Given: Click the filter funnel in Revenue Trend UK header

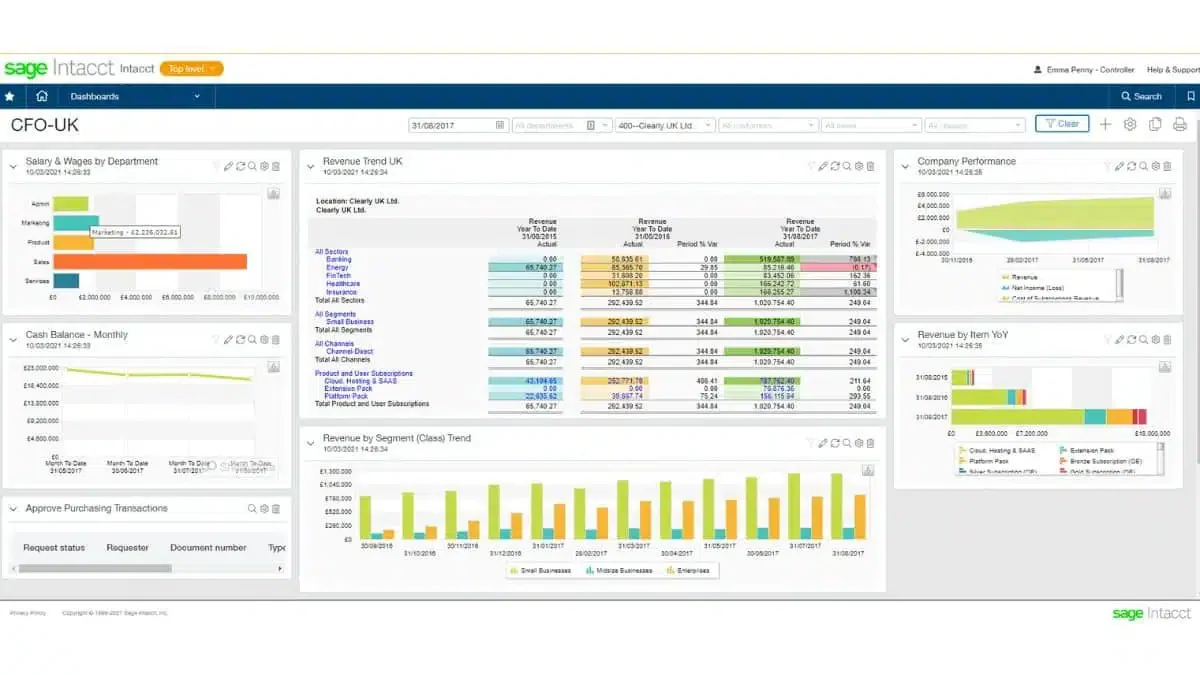Looking at the screenshot, I should click(x=810, y=166).
